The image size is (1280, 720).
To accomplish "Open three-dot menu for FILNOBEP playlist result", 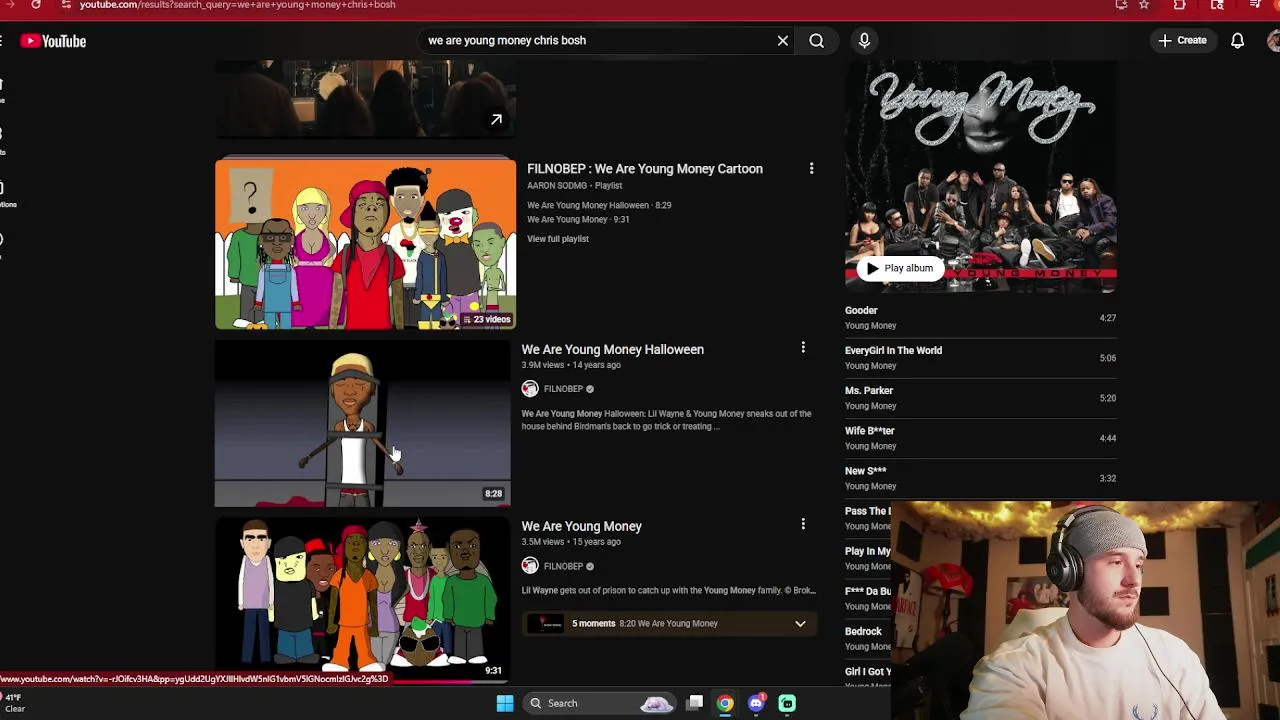I will pos(811,169).
